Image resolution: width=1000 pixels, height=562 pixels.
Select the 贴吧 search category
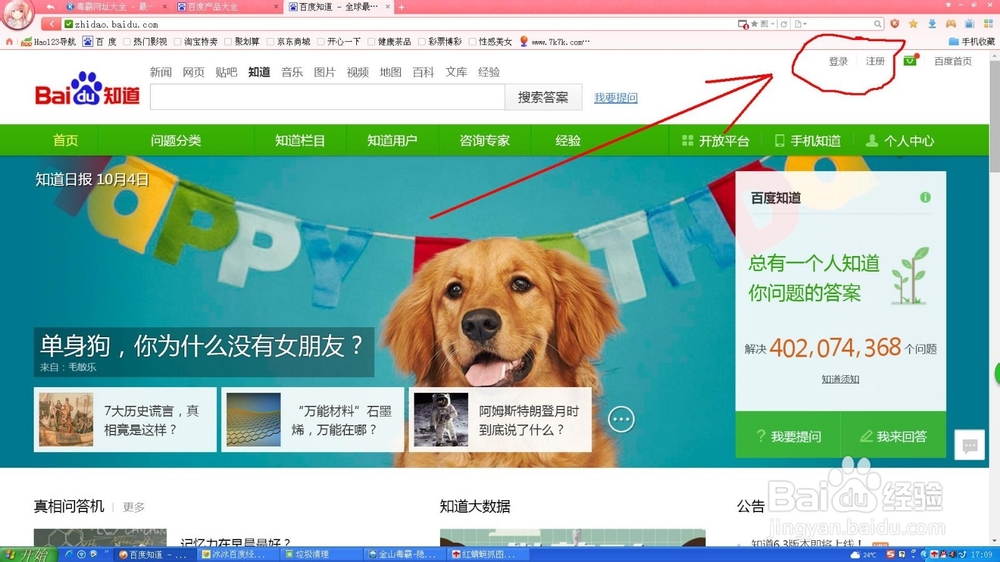[x=226, y=72]
